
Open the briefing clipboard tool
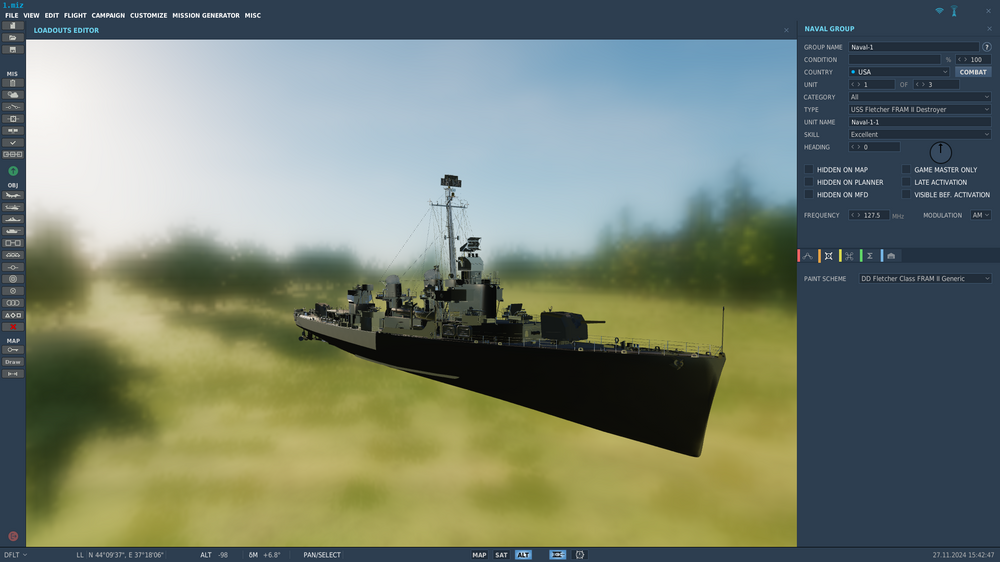click(x=13, y=83)
